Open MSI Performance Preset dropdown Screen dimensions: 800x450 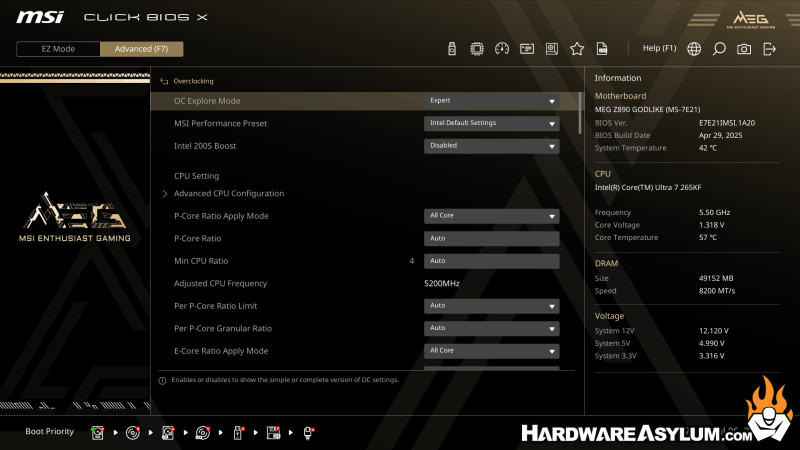tap(491, 123)
